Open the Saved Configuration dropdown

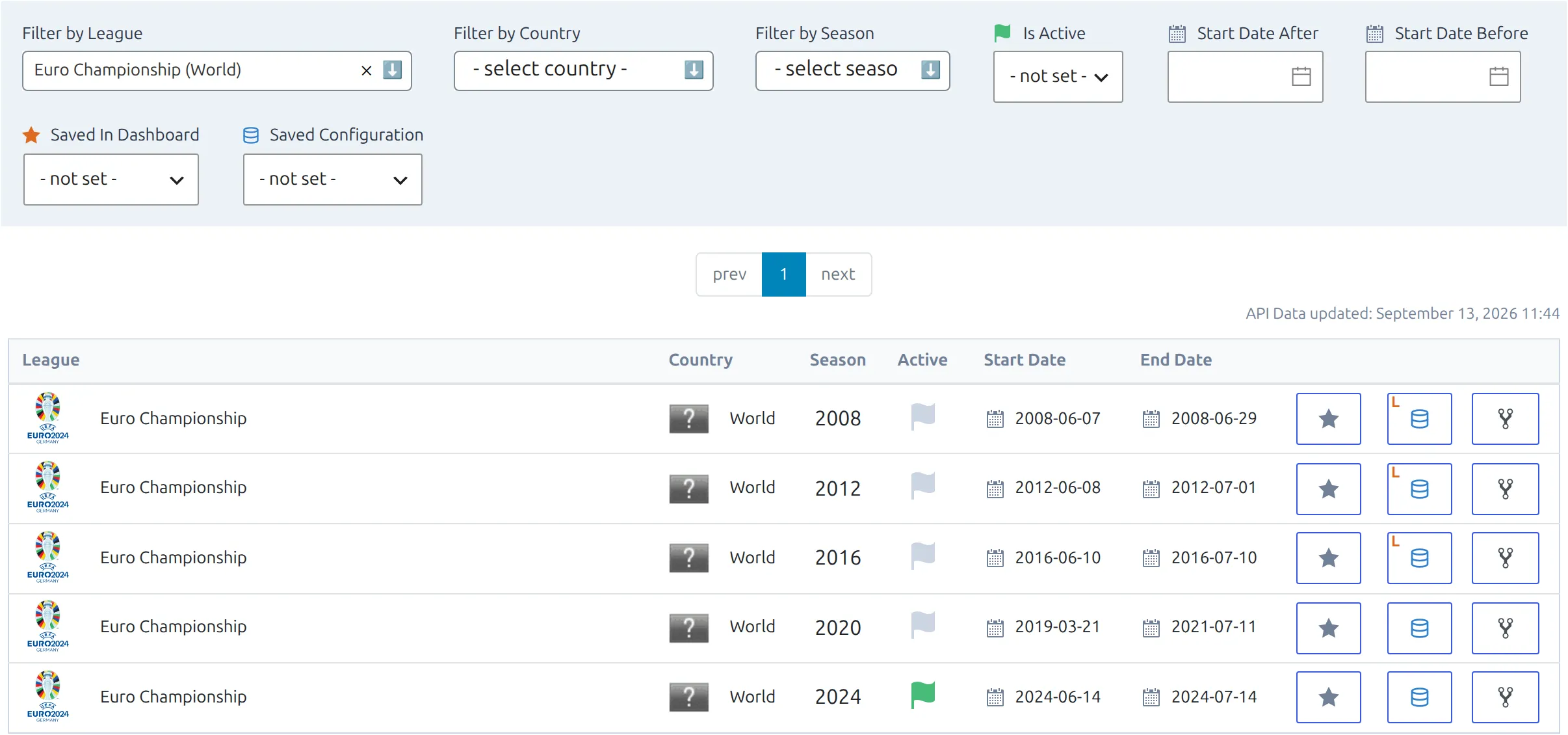tap(332, 180)
